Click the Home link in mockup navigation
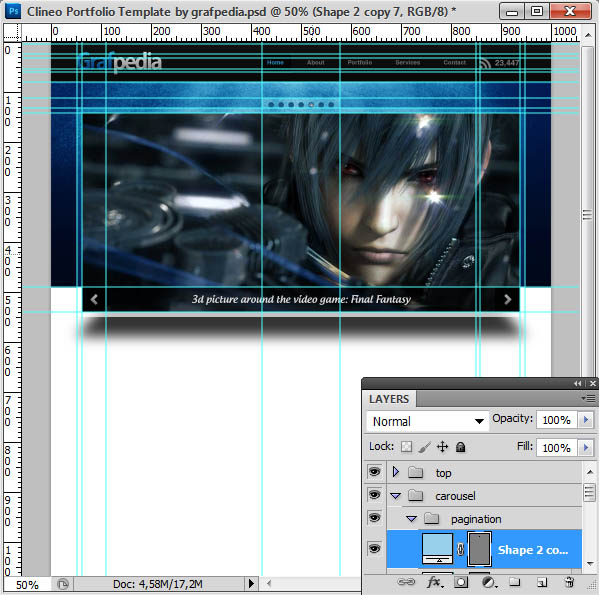The image size is (599, 595). click(x=275, y=62)
